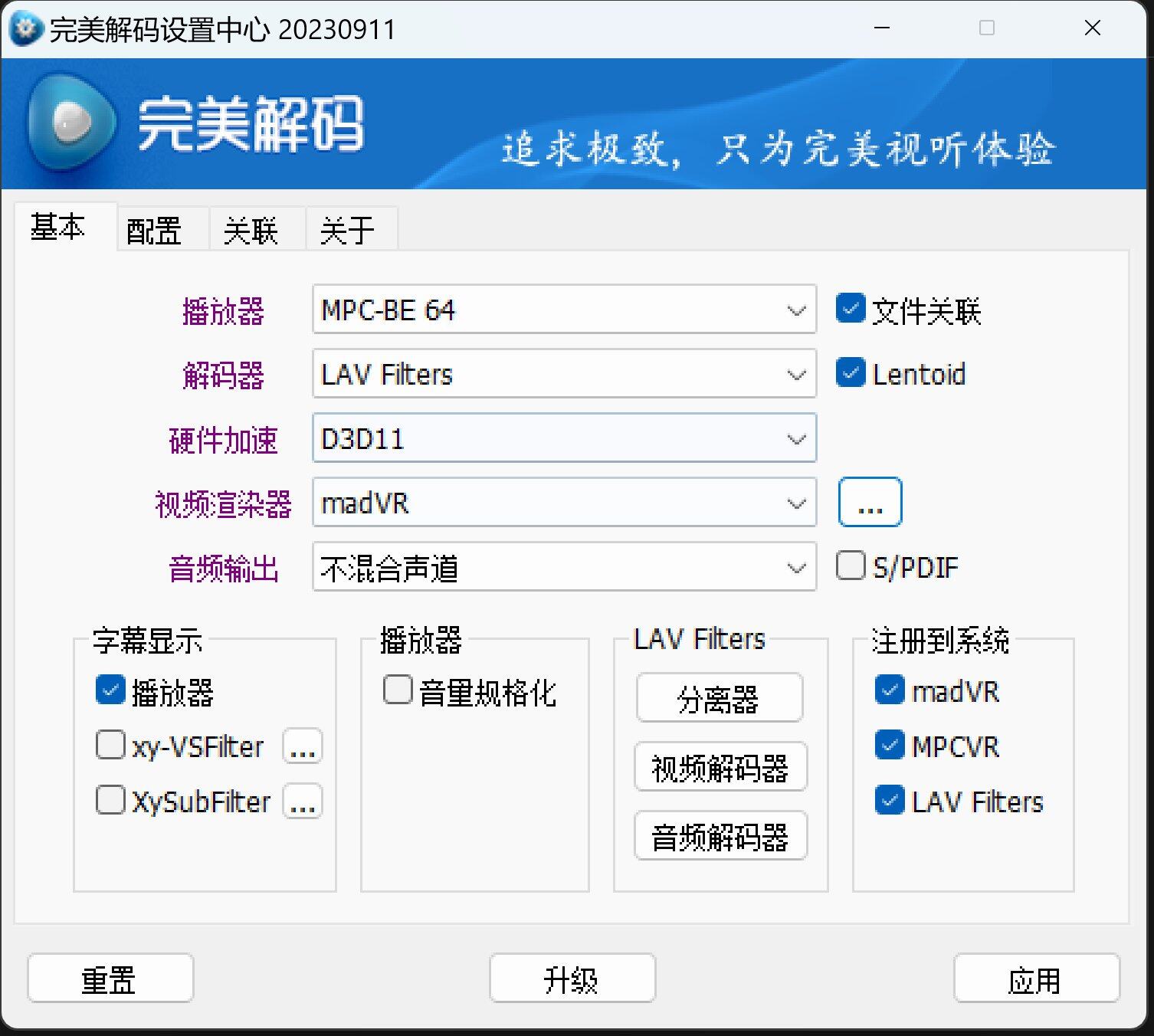Click the 应用 button
1154x1036 pixels.
[1037, 979]
